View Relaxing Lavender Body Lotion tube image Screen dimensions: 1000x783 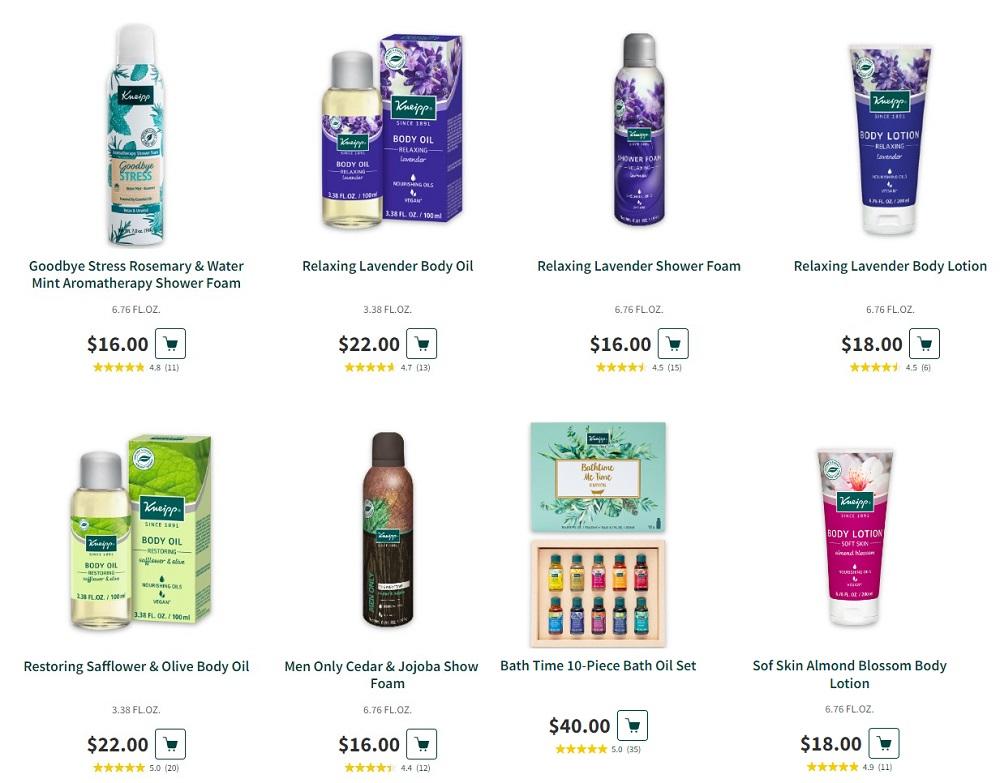(x=890, y=140)
